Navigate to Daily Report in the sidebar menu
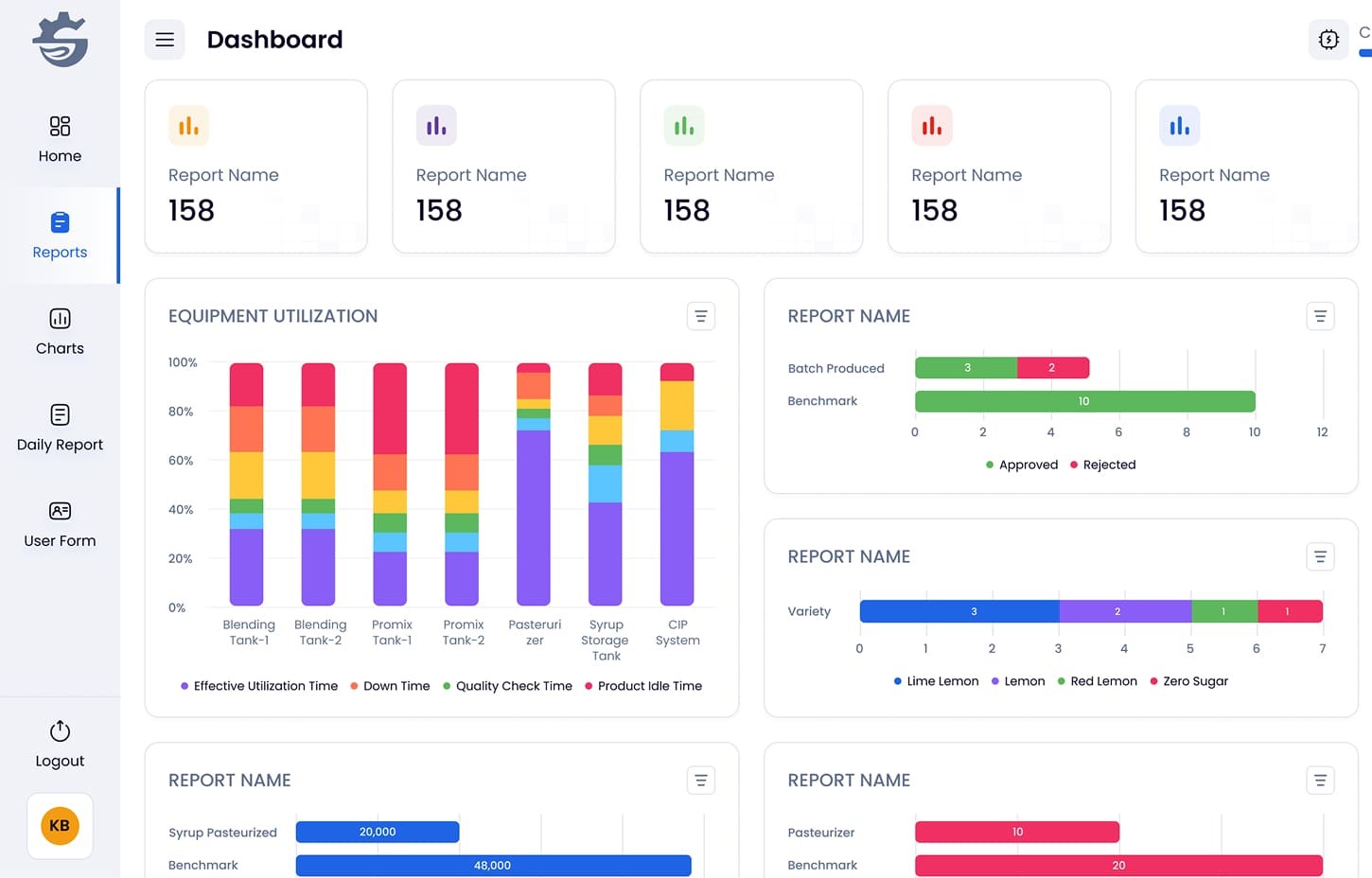The width and height of the screenshot is (1372, 878). coord(60,428)
